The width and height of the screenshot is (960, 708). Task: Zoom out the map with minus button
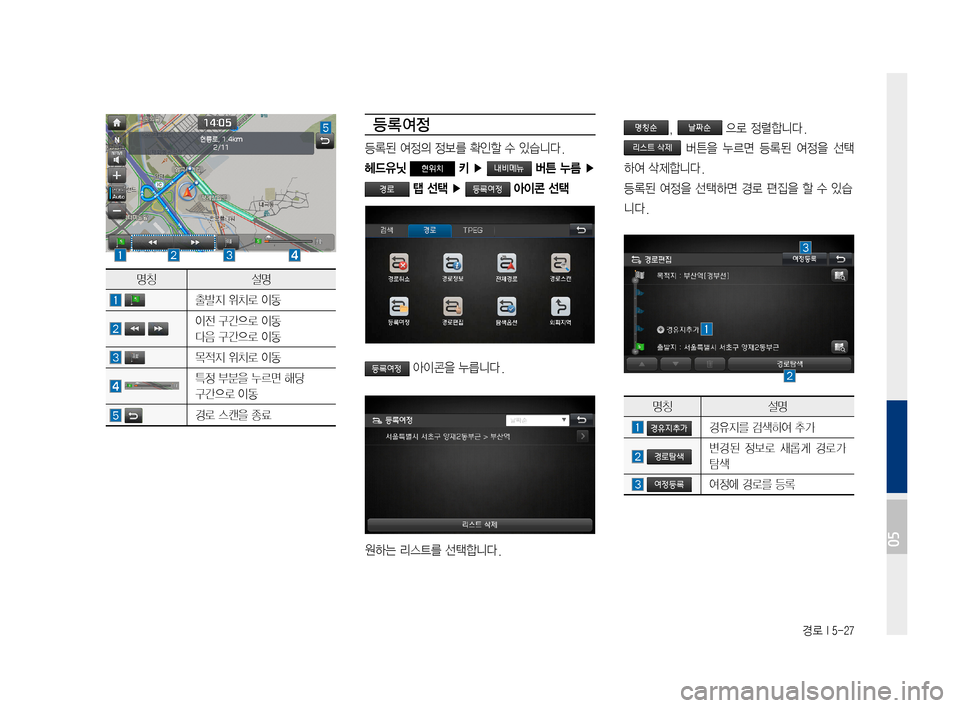pos(116,211)
